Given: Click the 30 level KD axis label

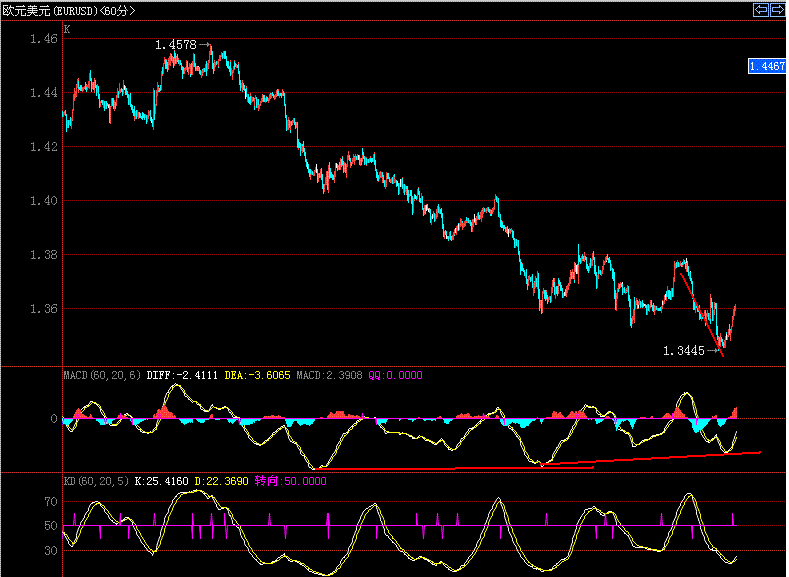Looking at the screenshot, I should click(51, 551).
